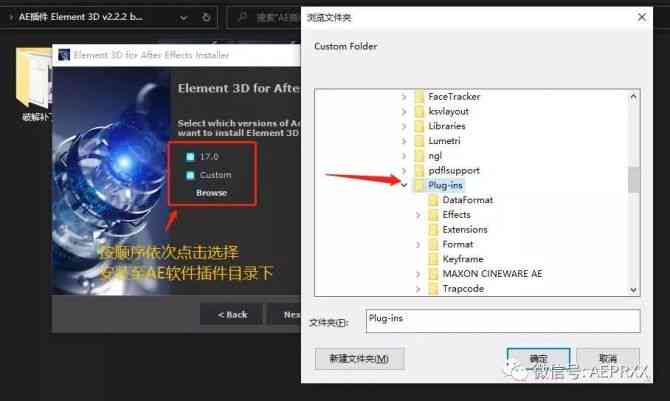Screen dimensions: 670x401
Task: Click the 确定 confirm button
Action: 538,358
